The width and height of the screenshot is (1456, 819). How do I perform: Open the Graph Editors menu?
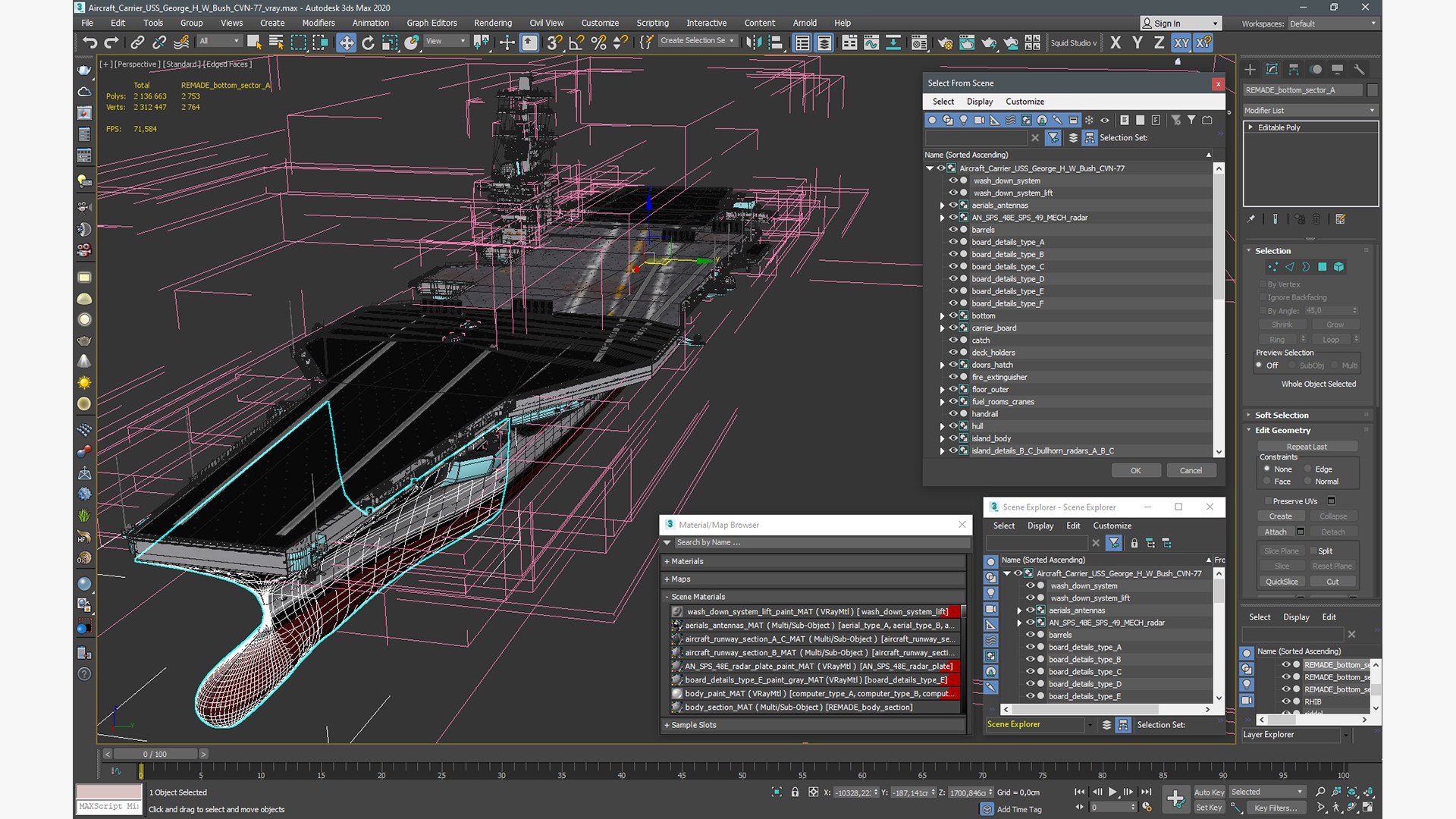point(431,24)
